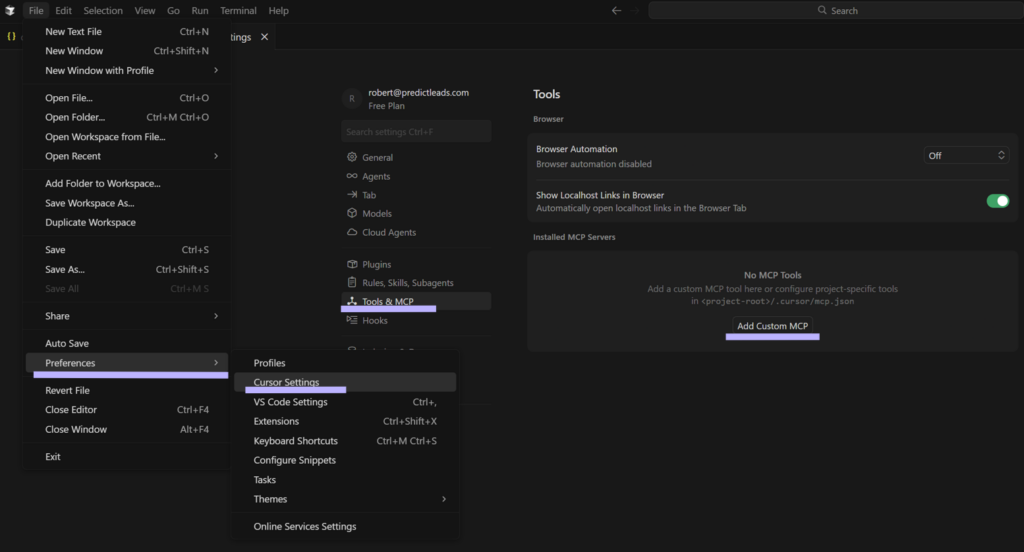Choose New Window menu entry

tap(127, 51)
